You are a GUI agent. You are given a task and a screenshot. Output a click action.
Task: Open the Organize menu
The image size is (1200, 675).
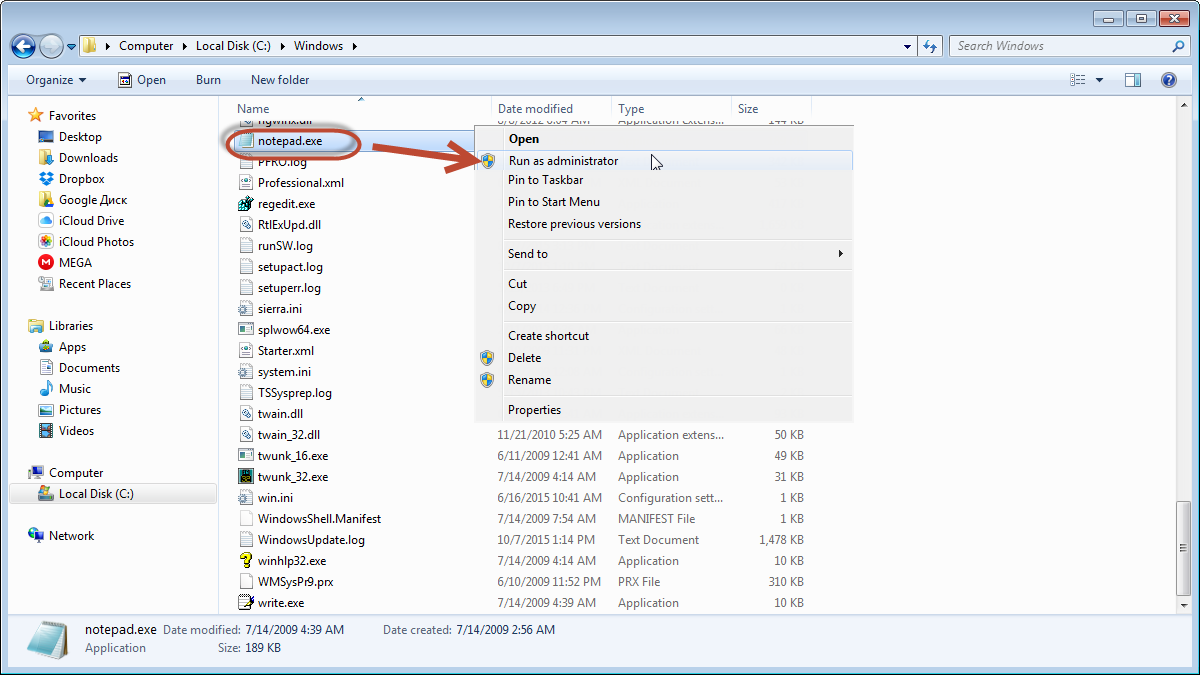56,80
